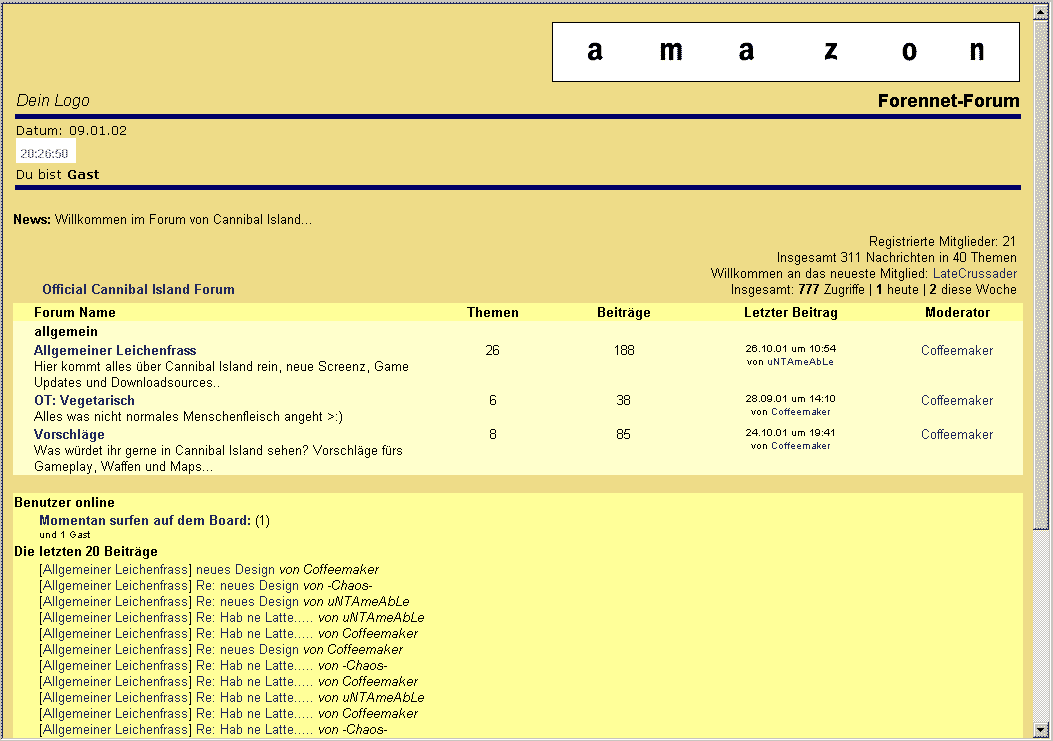
Task: Click the clock field showing 20:26:50
Action: click(46, 152)
